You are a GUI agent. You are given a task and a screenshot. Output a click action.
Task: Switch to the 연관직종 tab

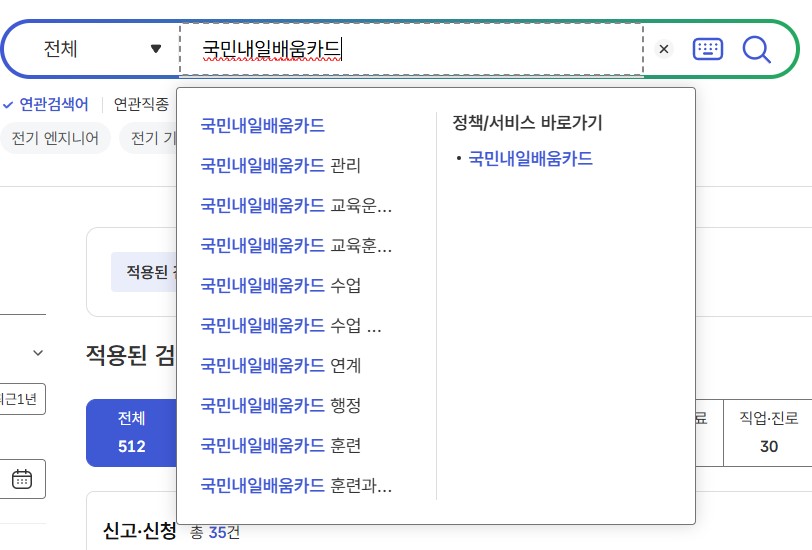(141, 104)
